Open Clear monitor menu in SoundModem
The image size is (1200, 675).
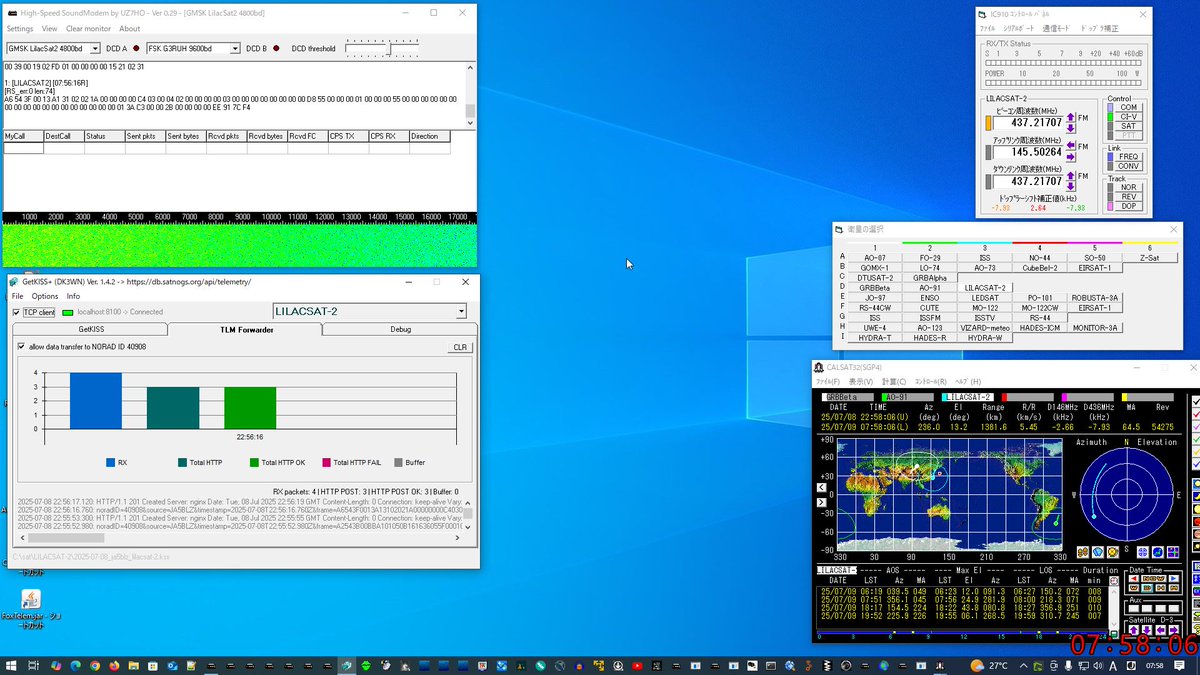coord(89,29)
